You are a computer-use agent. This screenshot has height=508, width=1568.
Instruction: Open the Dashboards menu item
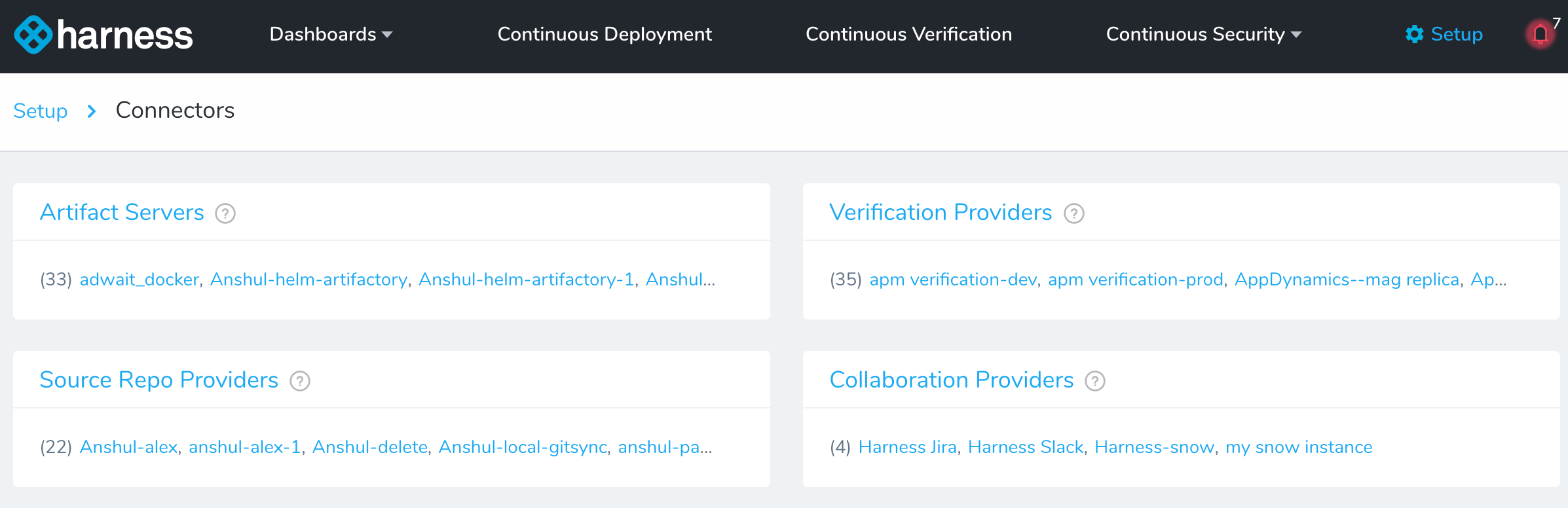click(x=323, y=34)
